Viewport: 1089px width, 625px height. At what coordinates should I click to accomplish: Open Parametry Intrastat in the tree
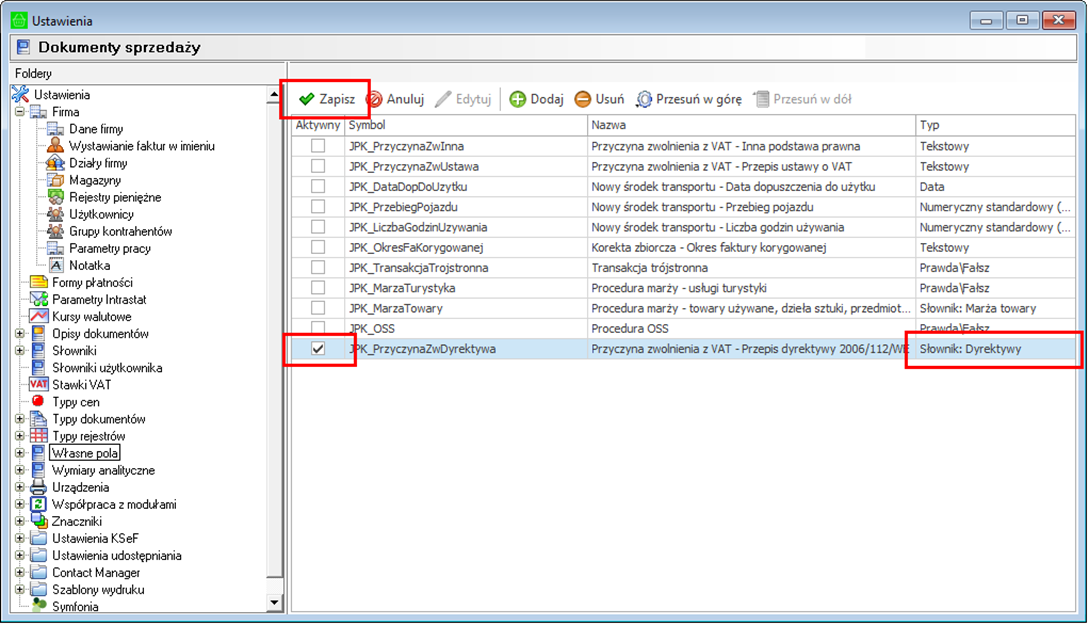tap(99, 300)
